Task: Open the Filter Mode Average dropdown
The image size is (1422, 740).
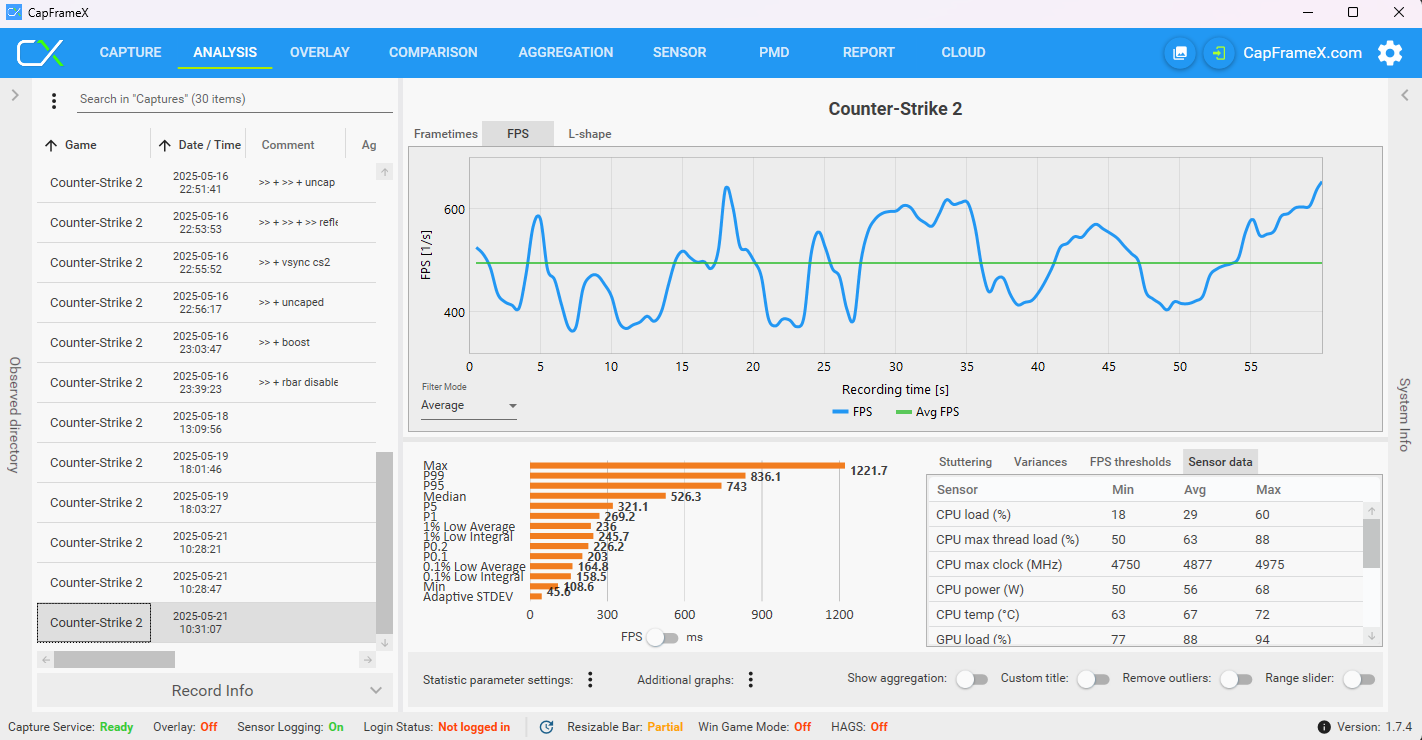Action: tap(469, 406)
